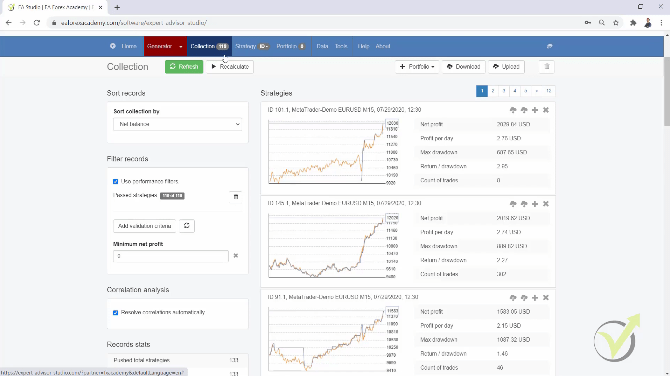
Task: Click the trash icon in Collection toolbar
Action: 547,67
